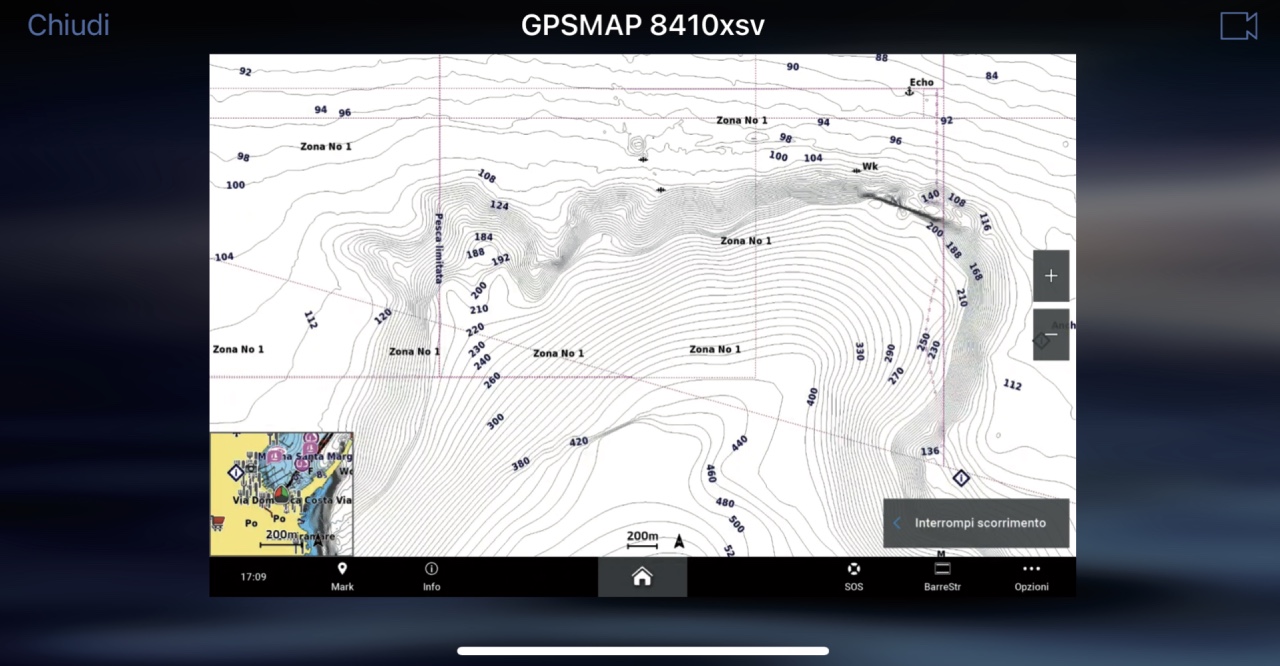
Task: Open the BarreStr toolbar overlay
Action: point(942,569)
